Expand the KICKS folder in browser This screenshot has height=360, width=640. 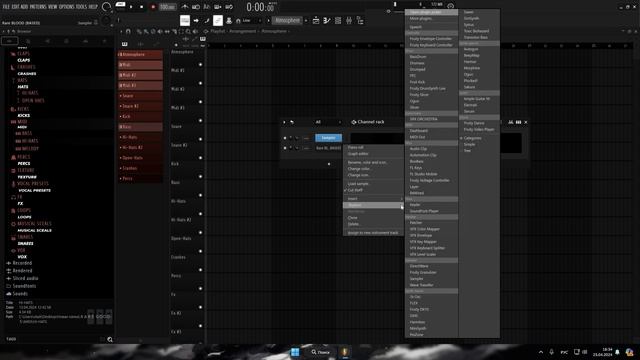23,109
